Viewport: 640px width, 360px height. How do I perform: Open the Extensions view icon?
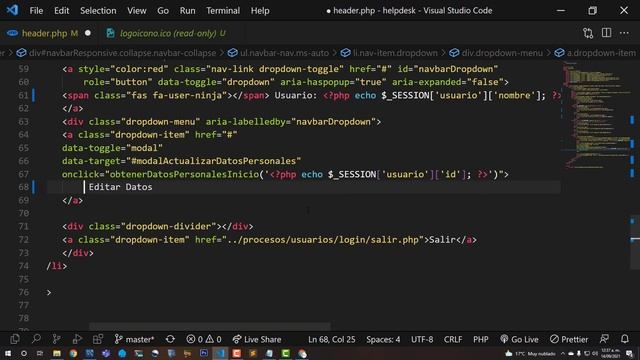(98, 339)
